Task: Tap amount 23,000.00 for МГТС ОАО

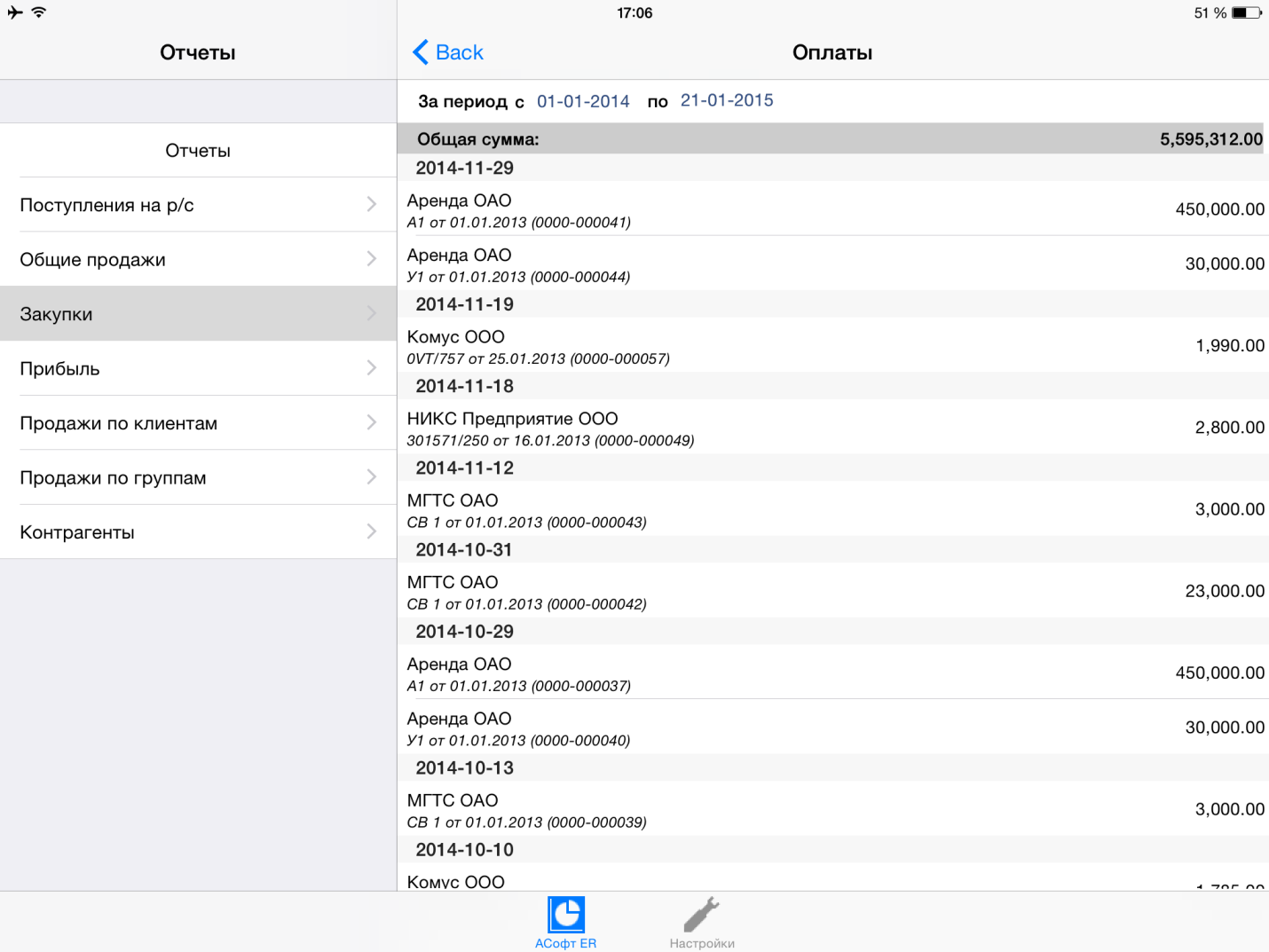Action: [1225, 591]
